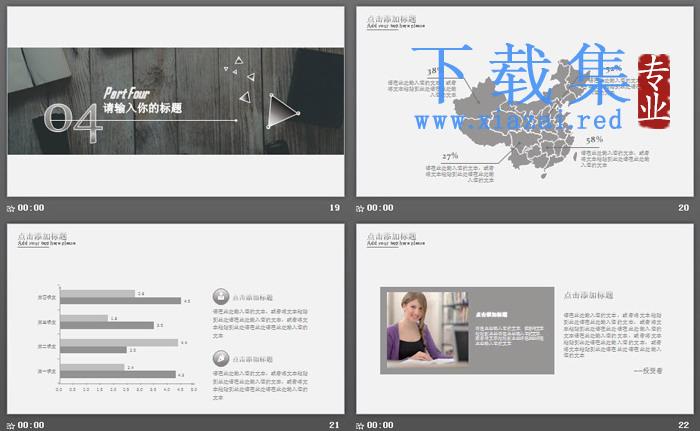700x431 pixels.
Task: Click the '点击添加标题' heading right of photo on slide 22
Action: (x=588, y=295)
